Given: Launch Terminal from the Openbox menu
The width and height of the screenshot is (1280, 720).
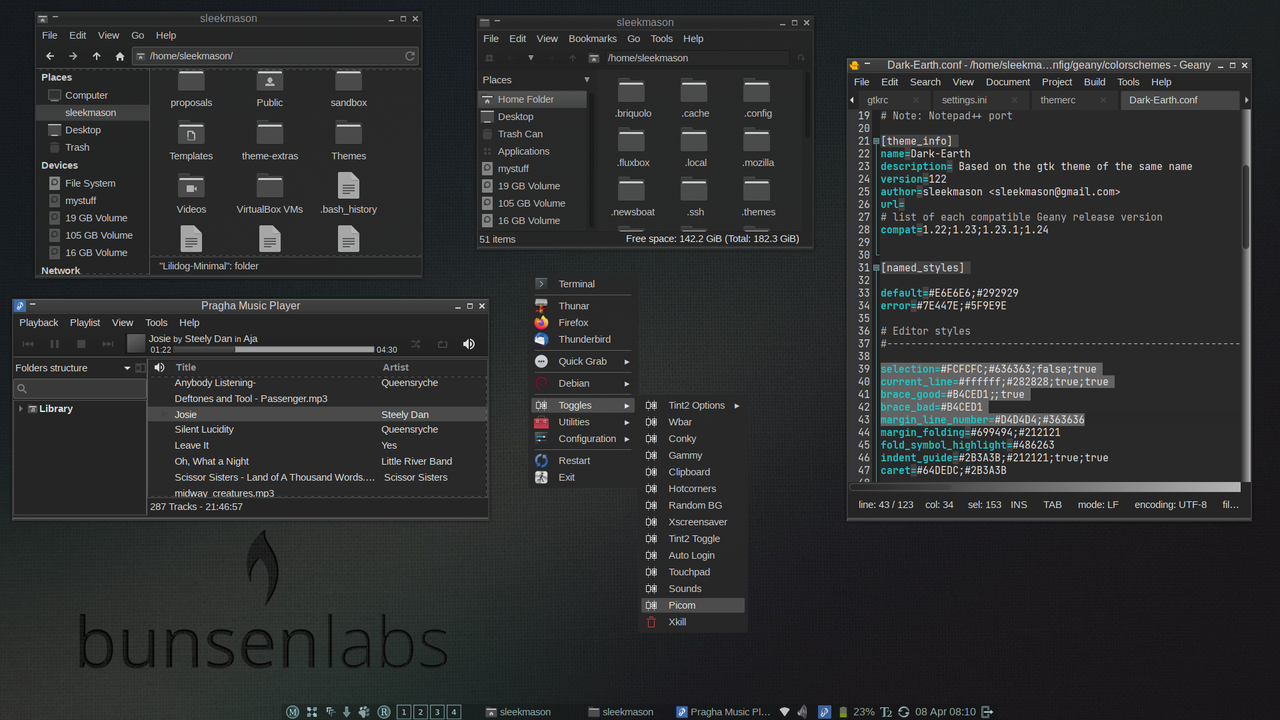Looking at the screenshot, I should pos(583,284).
